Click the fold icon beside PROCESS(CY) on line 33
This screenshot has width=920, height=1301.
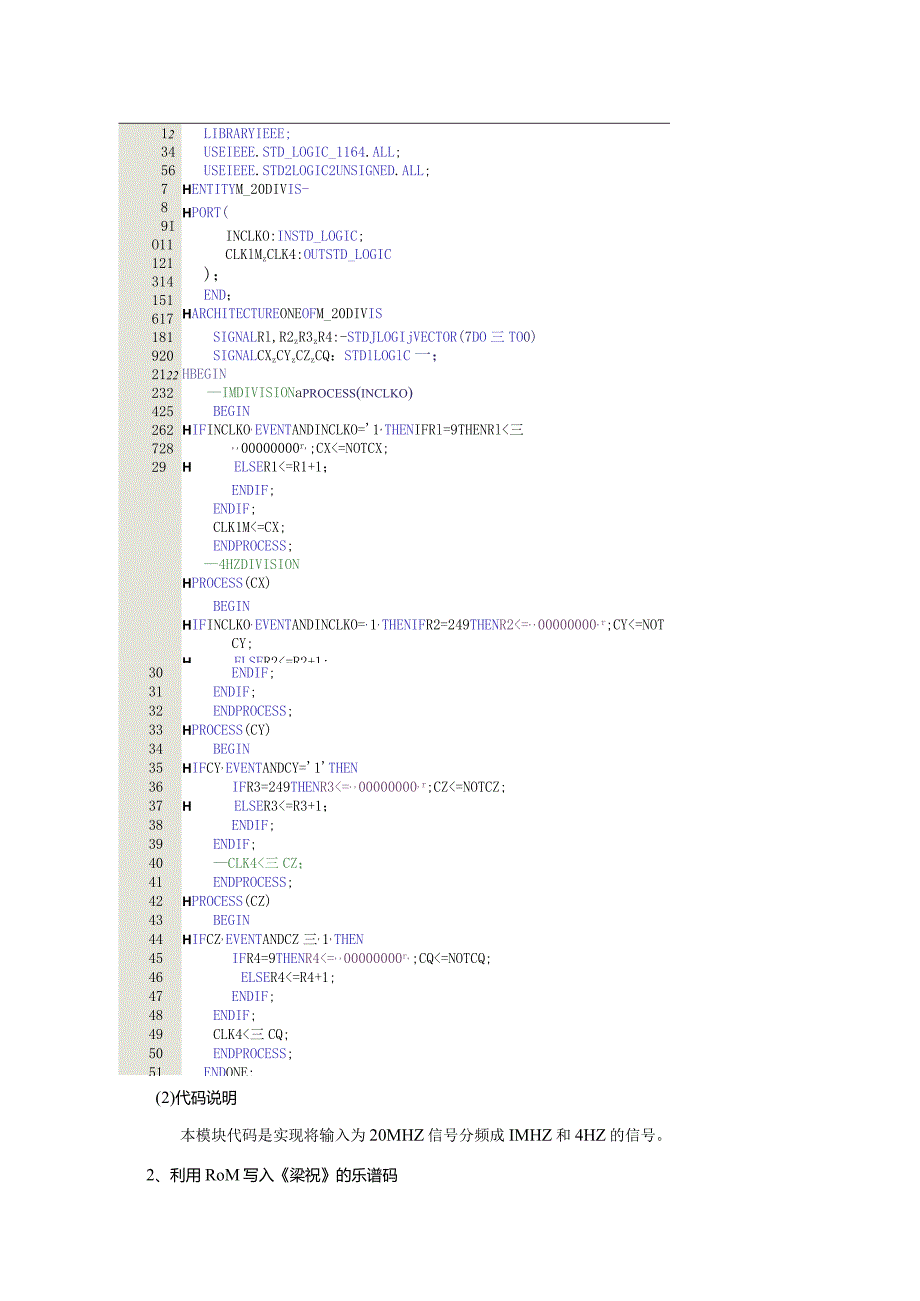184,730
